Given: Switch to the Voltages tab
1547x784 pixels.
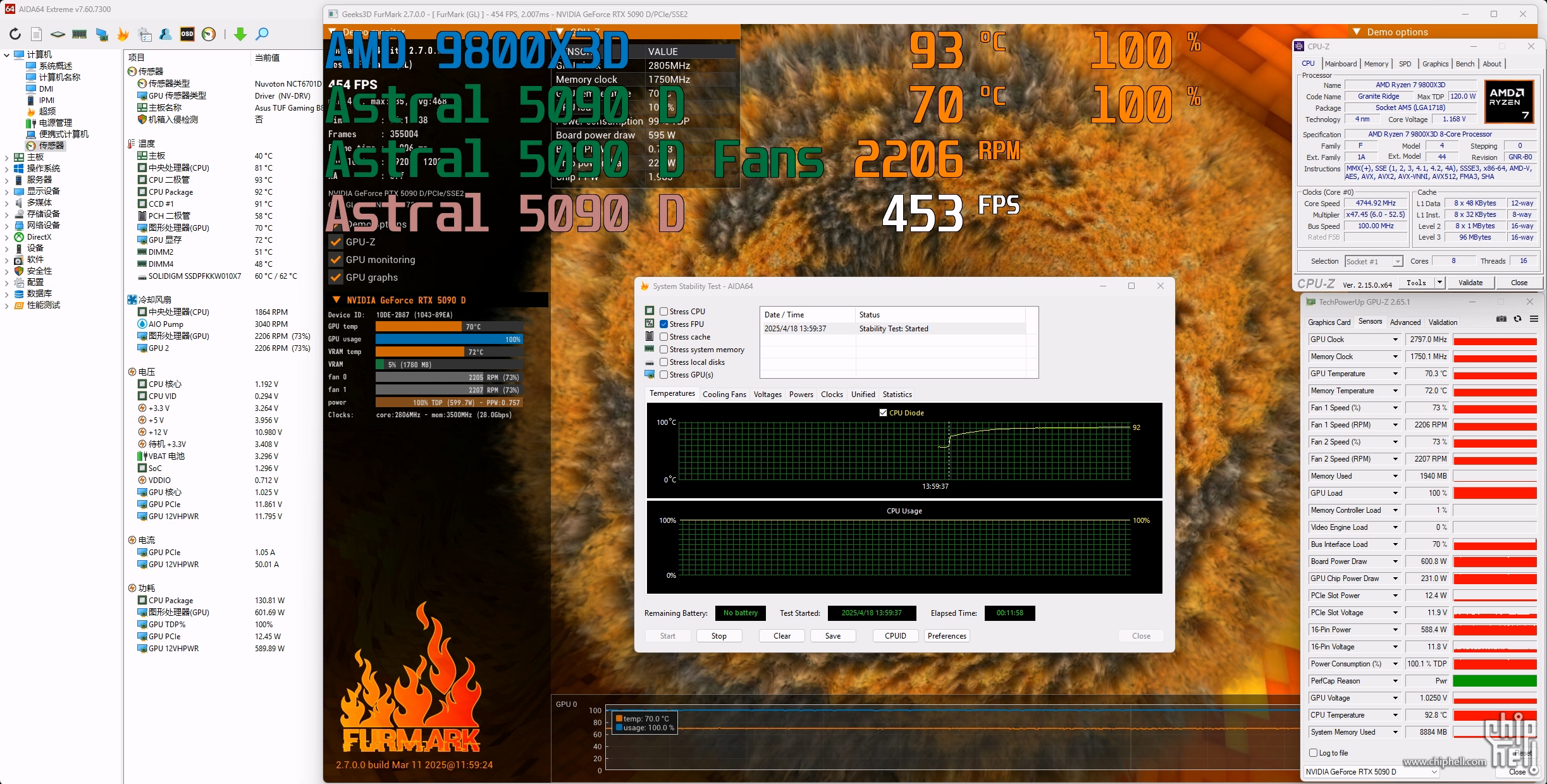Looking at the screenshot, I should pyautogui.click(x=767, y=394).
